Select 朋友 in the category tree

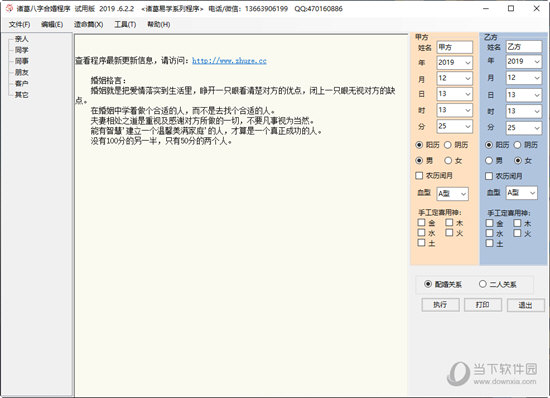point(21,73)
